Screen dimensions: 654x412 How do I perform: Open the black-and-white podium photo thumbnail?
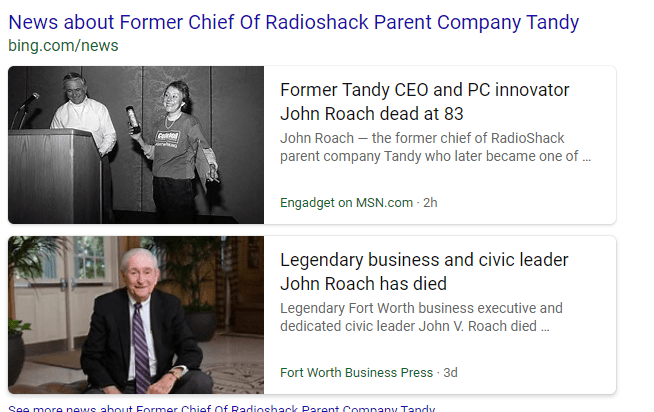(136, 145)
